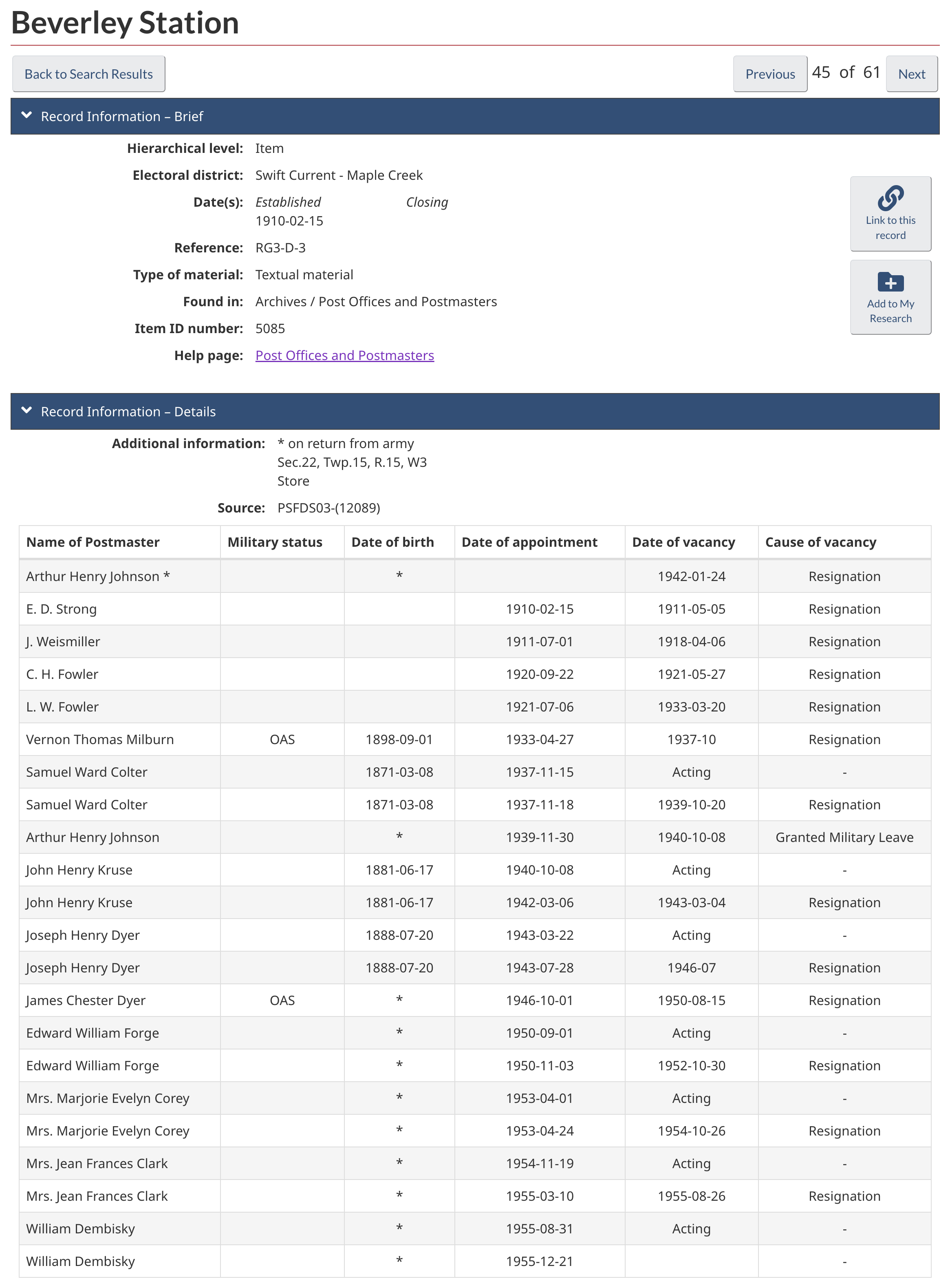Click the Granted Military Leave cell
This screenshot has height=1288, width=950.
[844, 837]
